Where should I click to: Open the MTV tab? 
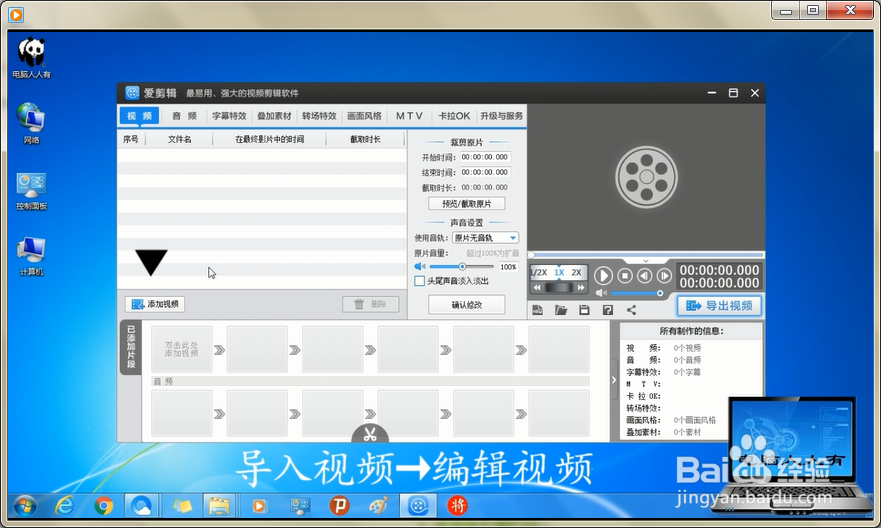(409, 116)
